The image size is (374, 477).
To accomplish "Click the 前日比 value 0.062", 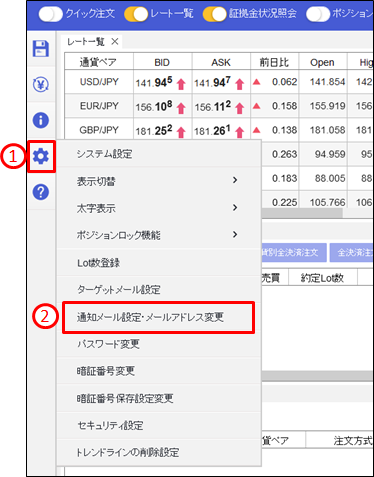I will [x=284, y=82].
